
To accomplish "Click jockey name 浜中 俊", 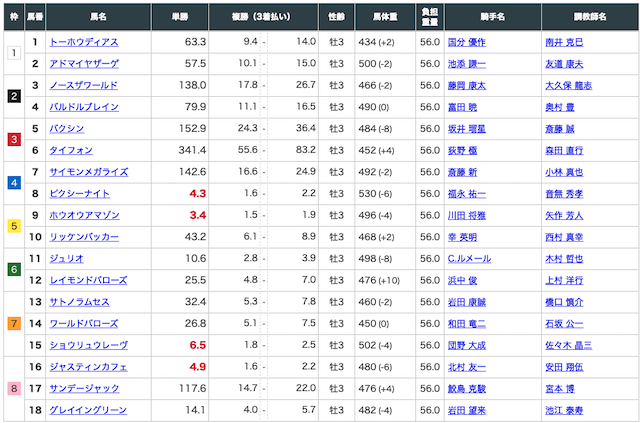I will 462,280.
